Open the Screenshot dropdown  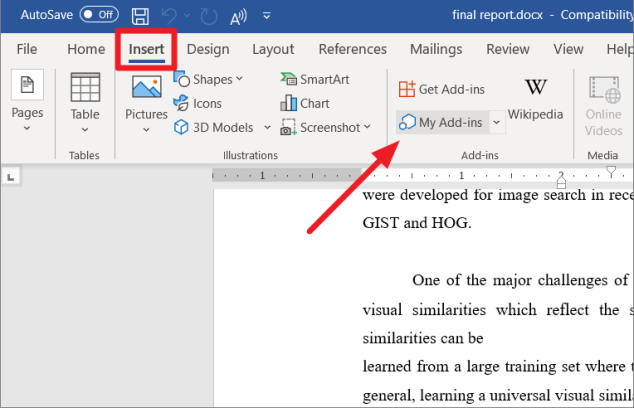(326, 127)
